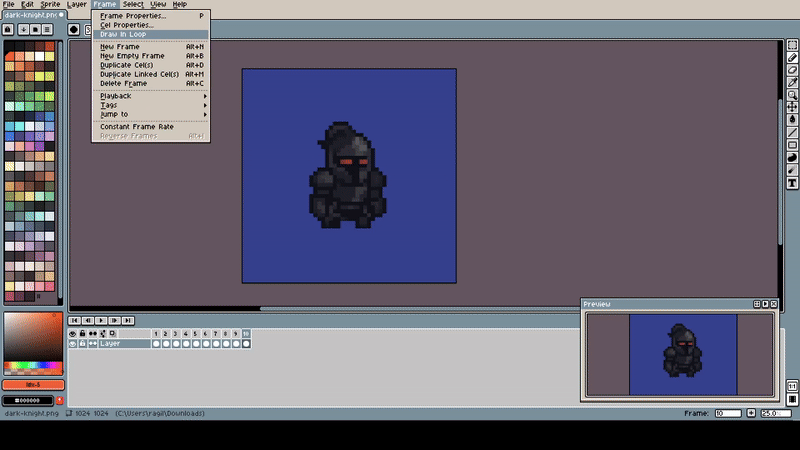
Task: Toggle visibility of all layers header eye
Action: [x=72, y=334]
